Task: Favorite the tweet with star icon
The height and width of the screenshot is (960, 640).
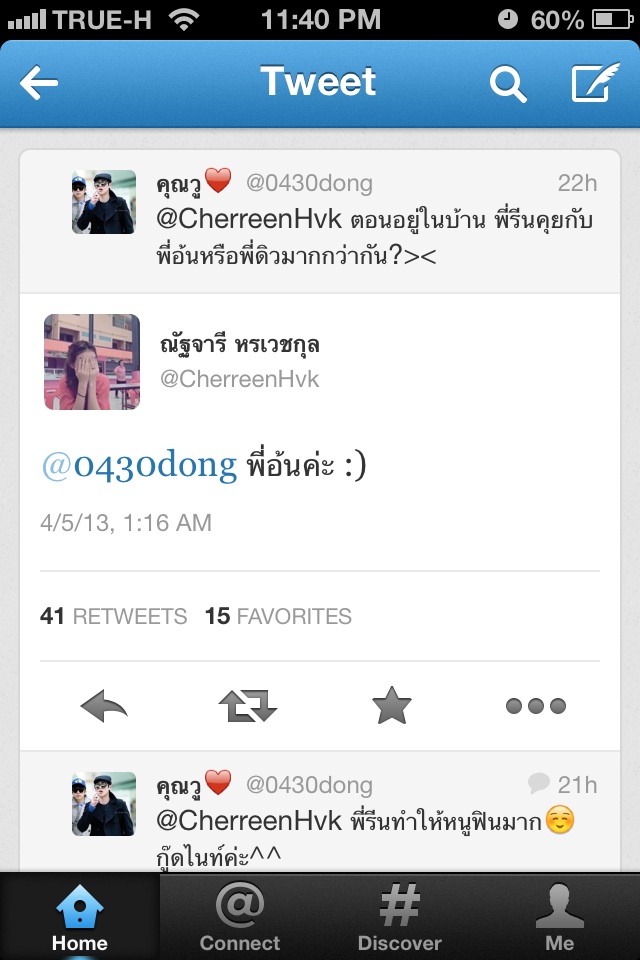Action: (x=391, y=705)
